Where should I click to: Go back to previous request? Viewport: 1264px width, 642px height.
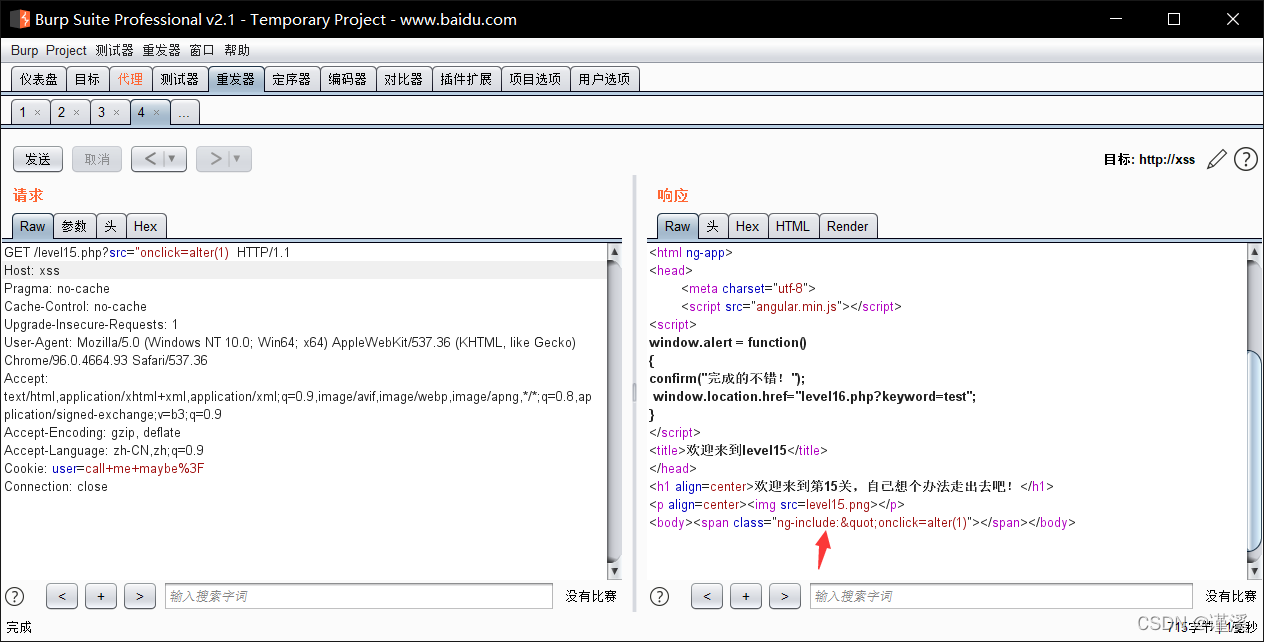149,159
